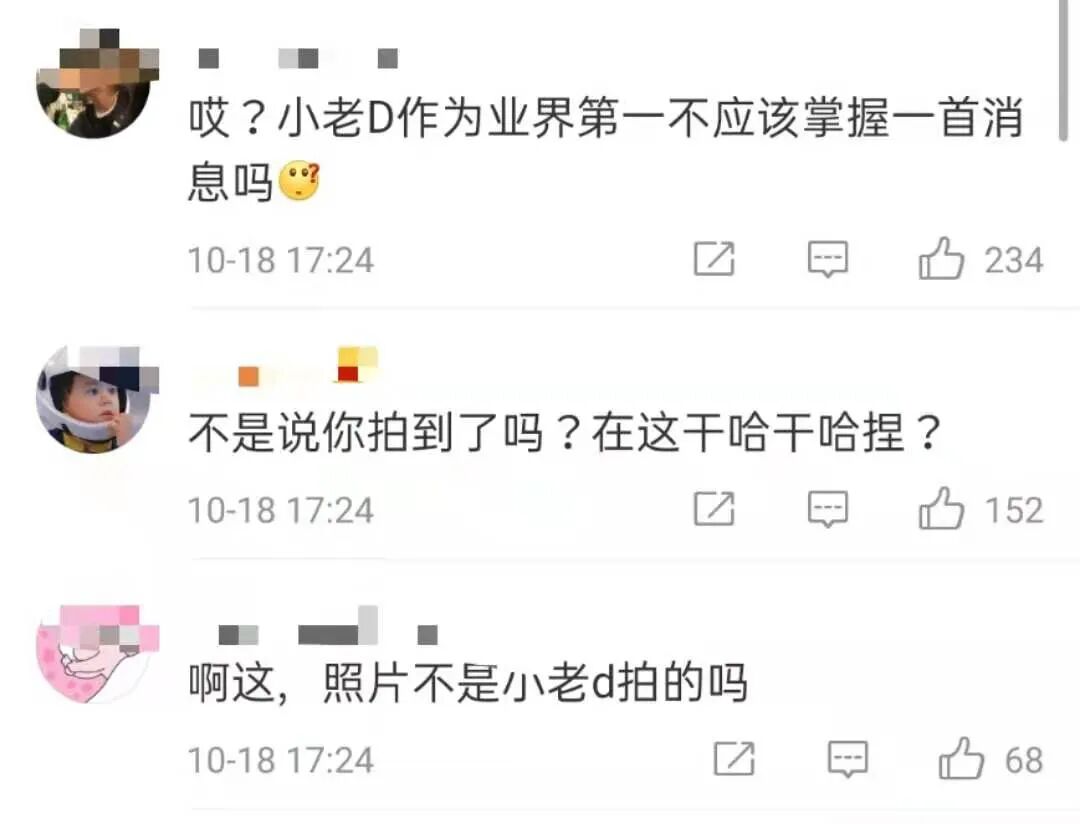Open the helmet baby avatar profile
The height and width of the screenshot is (824, 1080).
click(96, 400)
